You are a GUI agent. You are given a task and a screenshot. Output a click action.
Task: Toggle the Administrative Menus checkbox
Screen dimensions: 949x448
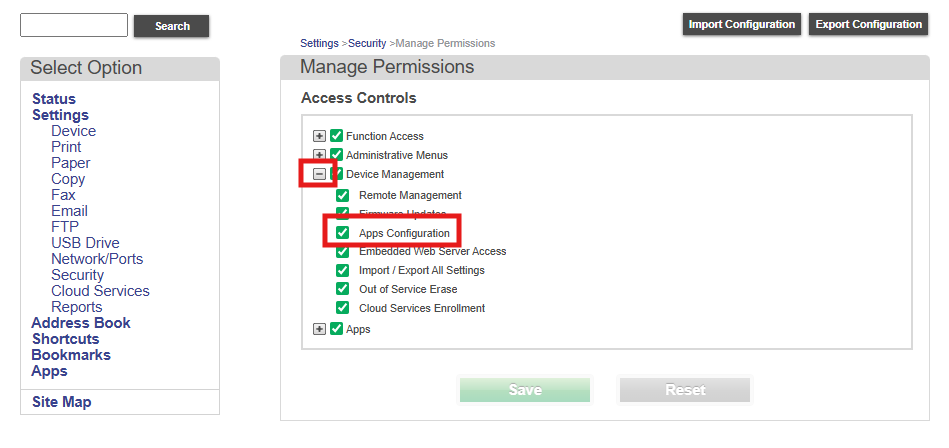(x=337, y=155)
